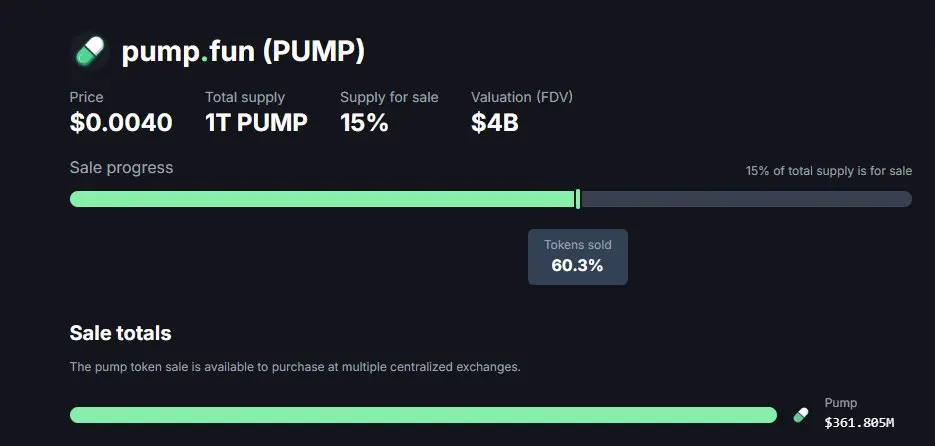Click the pump.fun pill logo icon
The height and width of the screenshot is (446, 935).
point(90,51)
